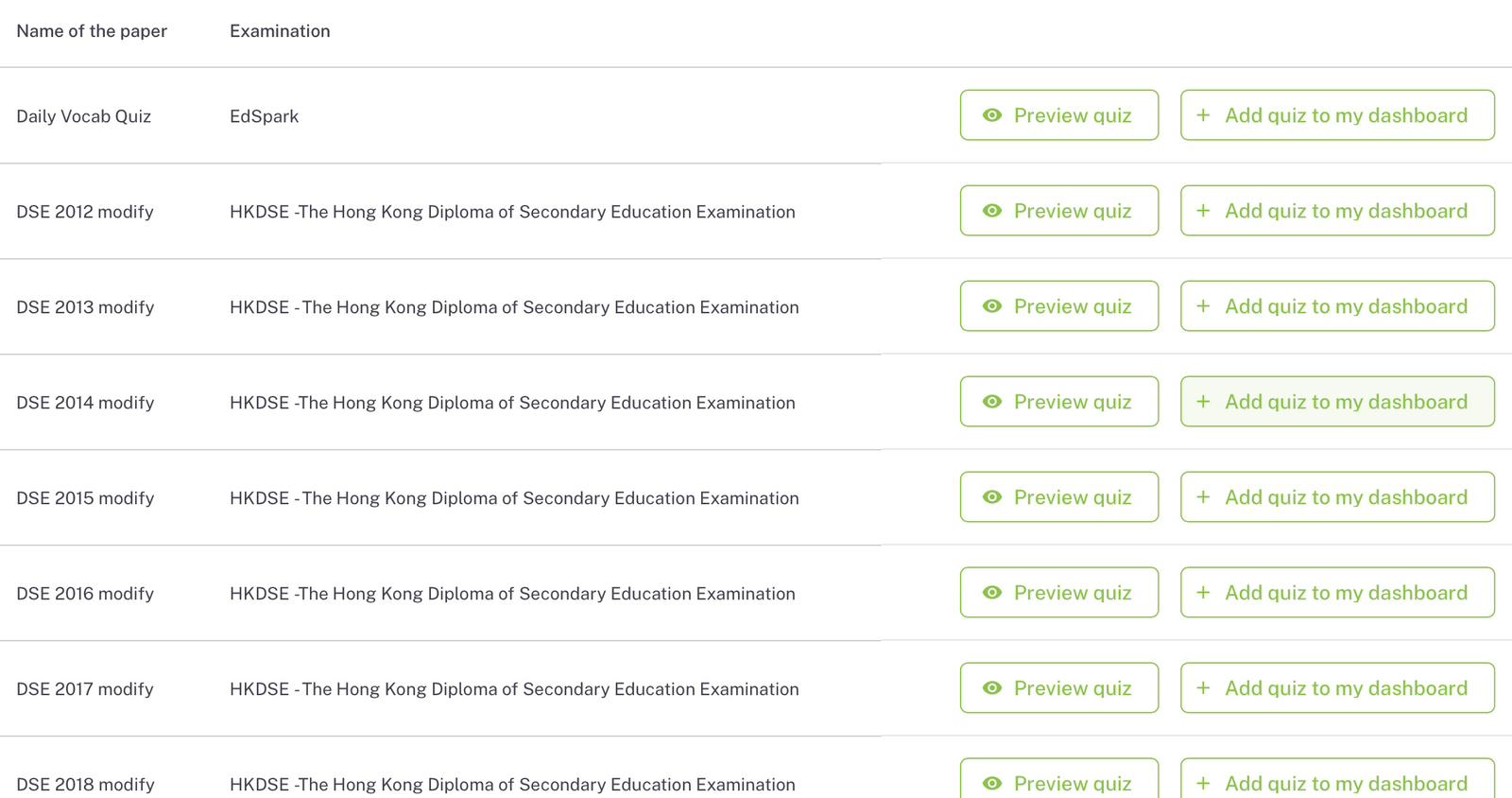The image size is (1512, 798).
Task: Click eye icon for DSE 2012 modify
Action: click(x=991, y=211)
